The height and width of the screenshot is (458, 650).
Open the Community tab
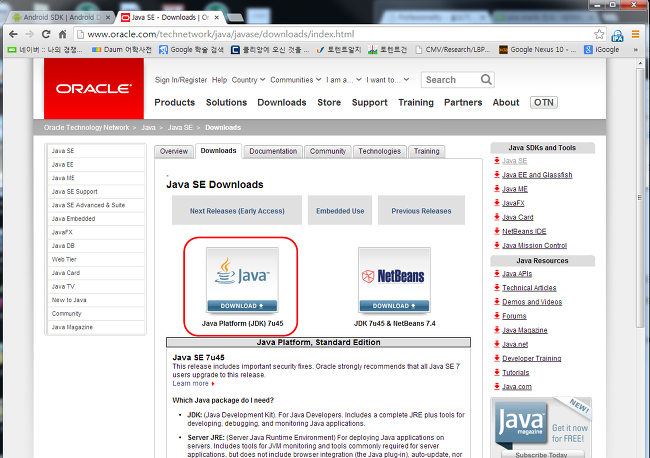coord(327,151)
